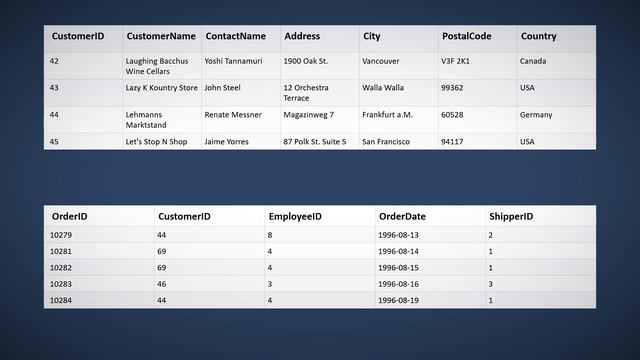The image size is (640, 360).
Task: Select customer ID 46 cell
Action: point(162,284)
